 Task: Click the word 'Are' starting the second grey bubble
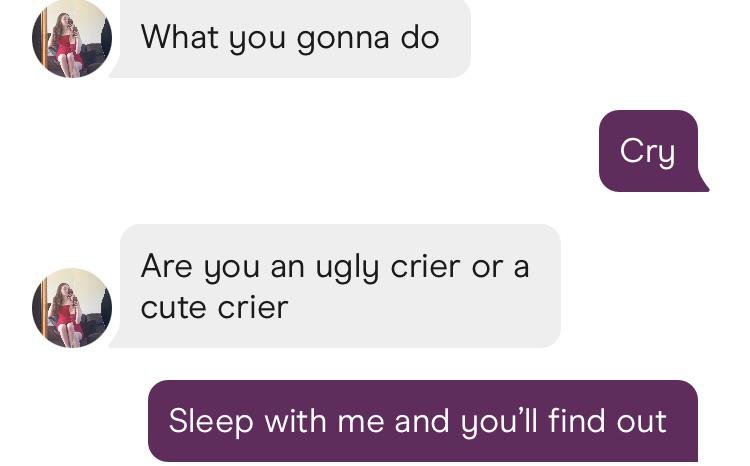(166, 266)
